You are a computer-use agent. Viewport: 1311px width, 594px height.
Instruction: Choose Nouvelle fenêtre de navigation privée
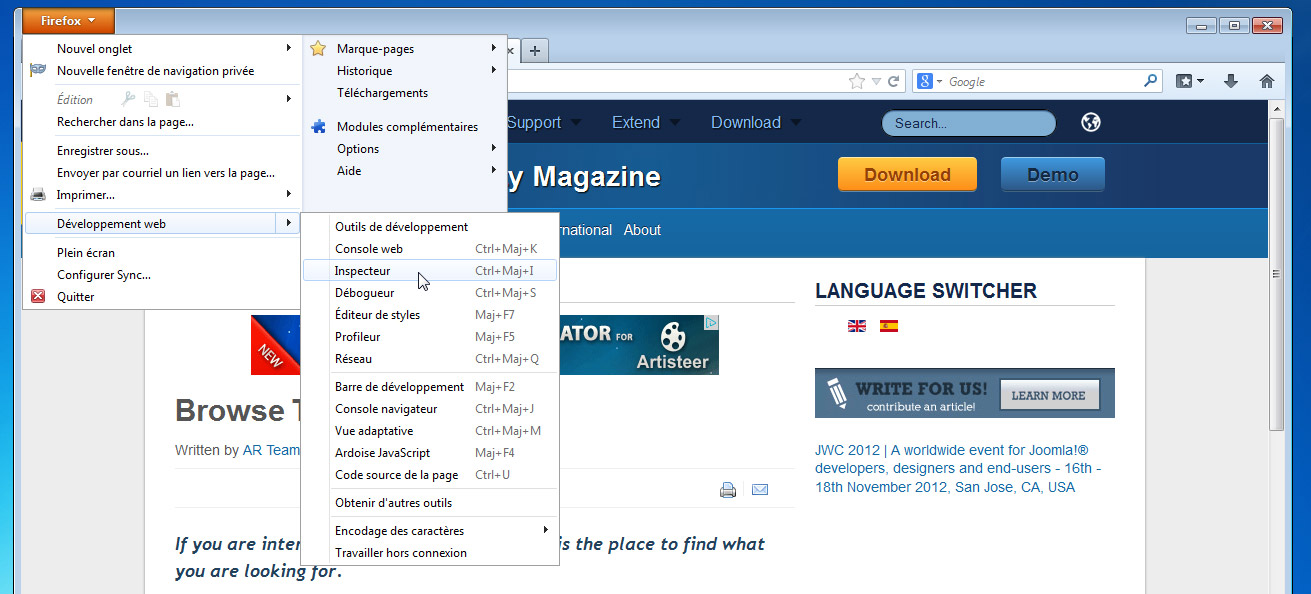click(155, 71)
